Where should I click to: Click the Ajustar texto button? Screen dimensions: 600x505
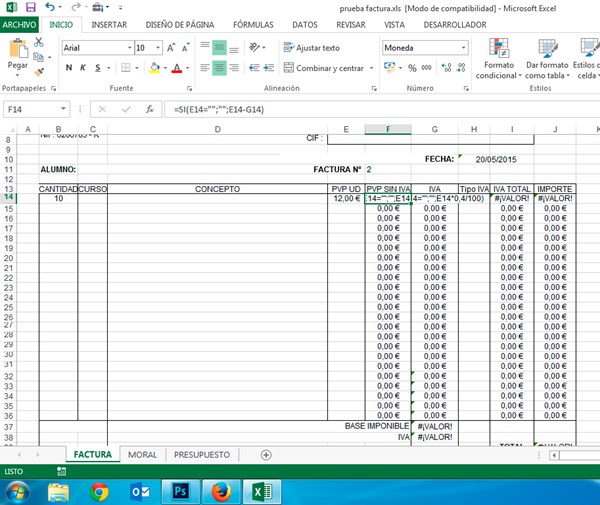(312, 47)
